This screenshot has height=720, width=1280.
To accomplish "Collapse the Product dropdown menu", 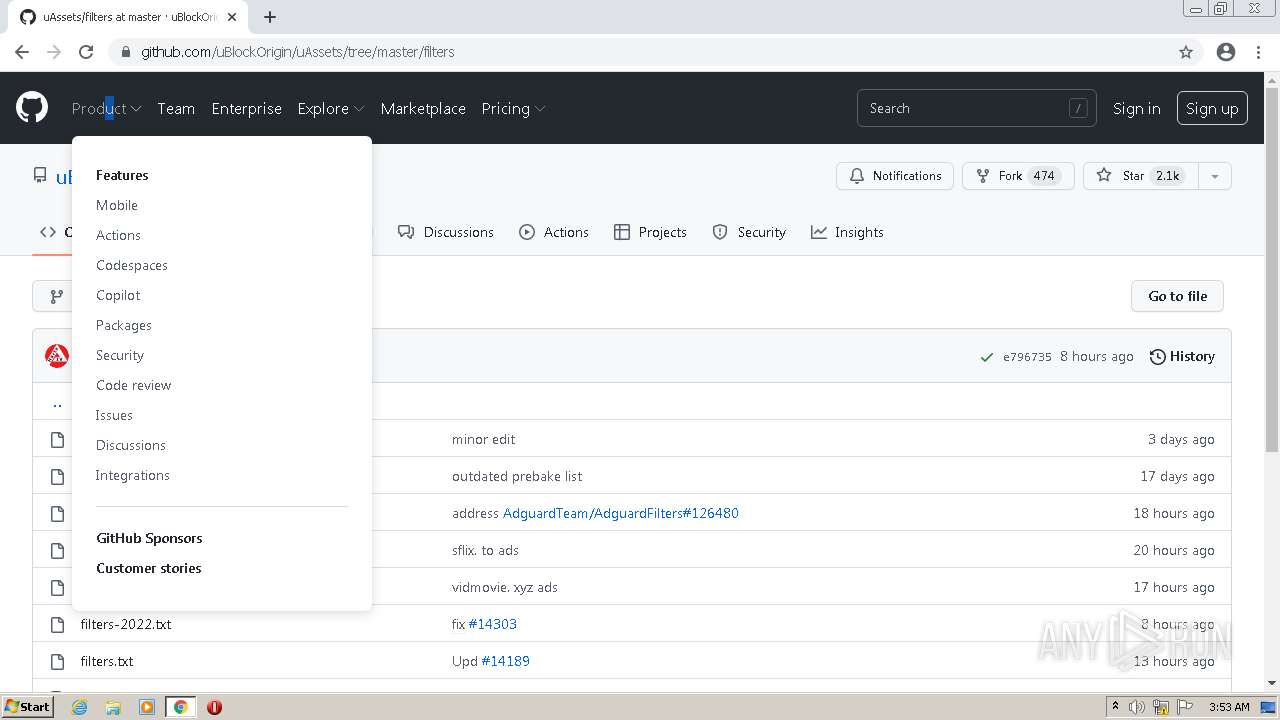I will pos(106,108).
